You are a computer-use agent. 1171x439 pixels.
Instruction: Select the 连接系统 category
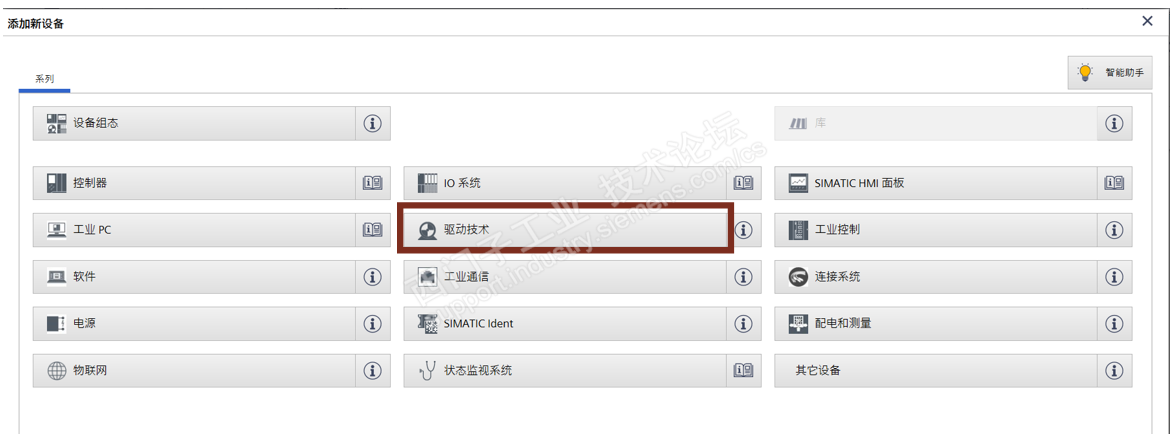(935, 277)
